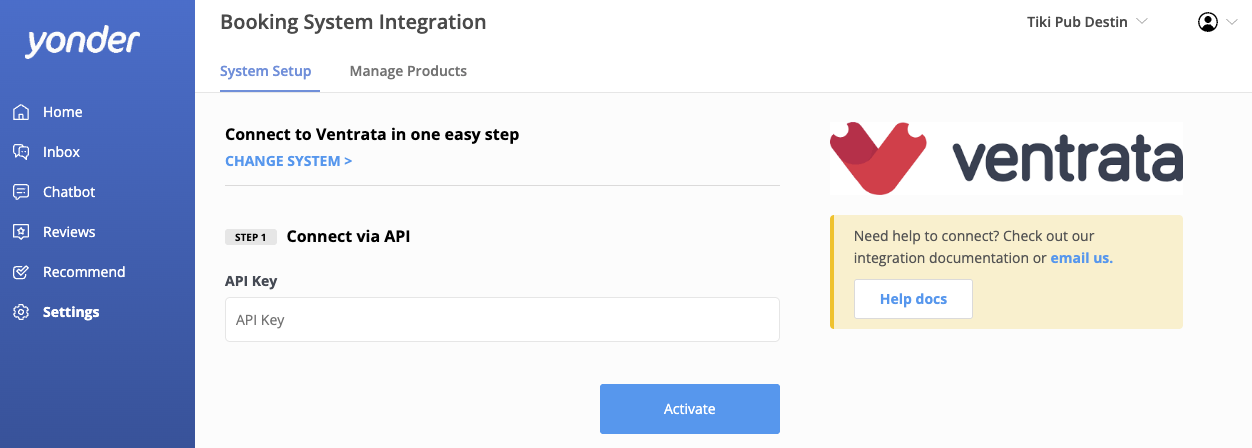The height and width of the screenshot is (448, 1252).
Task: Click the Reviews star icon
Action: (21, 232)
